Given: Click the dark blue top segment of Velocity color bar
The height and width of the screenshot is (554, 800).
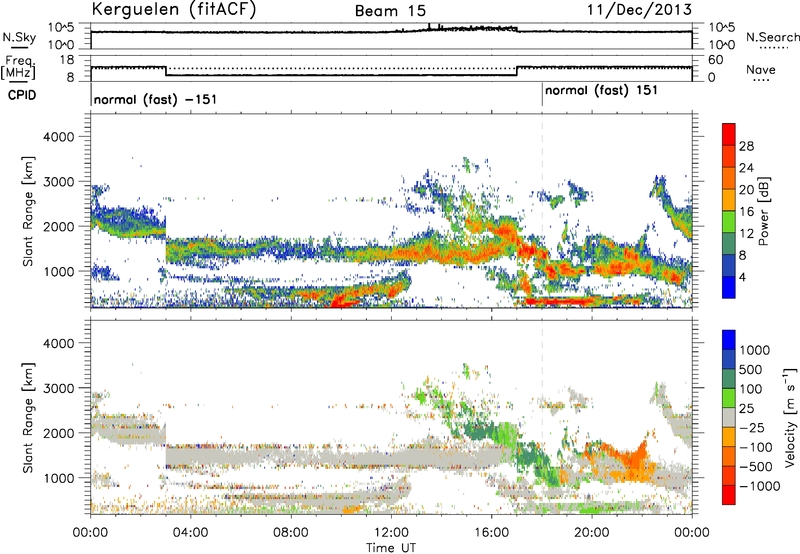Looking at the screenshot, I should pyautogui.click(x=729, y=340).
